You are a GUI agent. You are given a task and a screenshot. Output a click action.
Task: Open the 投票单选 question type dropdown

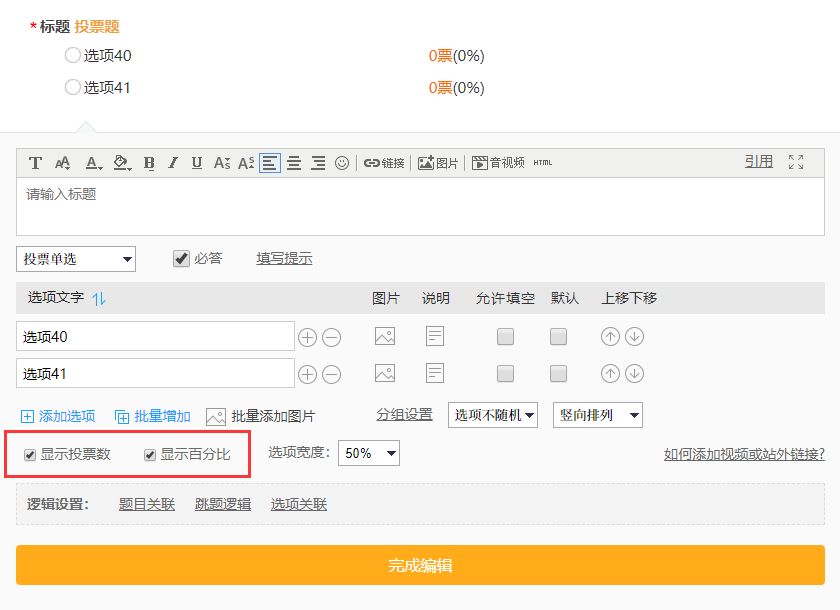point(76,259)
